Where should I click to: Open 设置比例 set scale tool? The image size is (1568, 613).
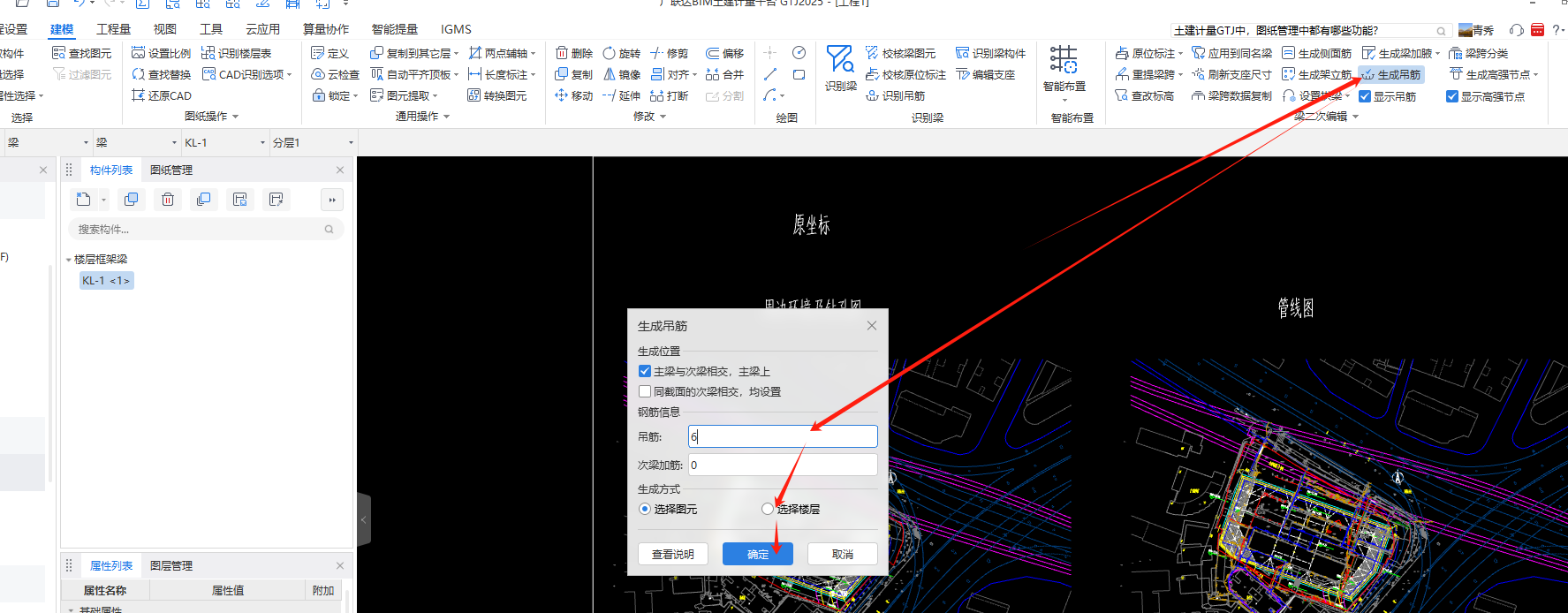(x=161, y=53)
